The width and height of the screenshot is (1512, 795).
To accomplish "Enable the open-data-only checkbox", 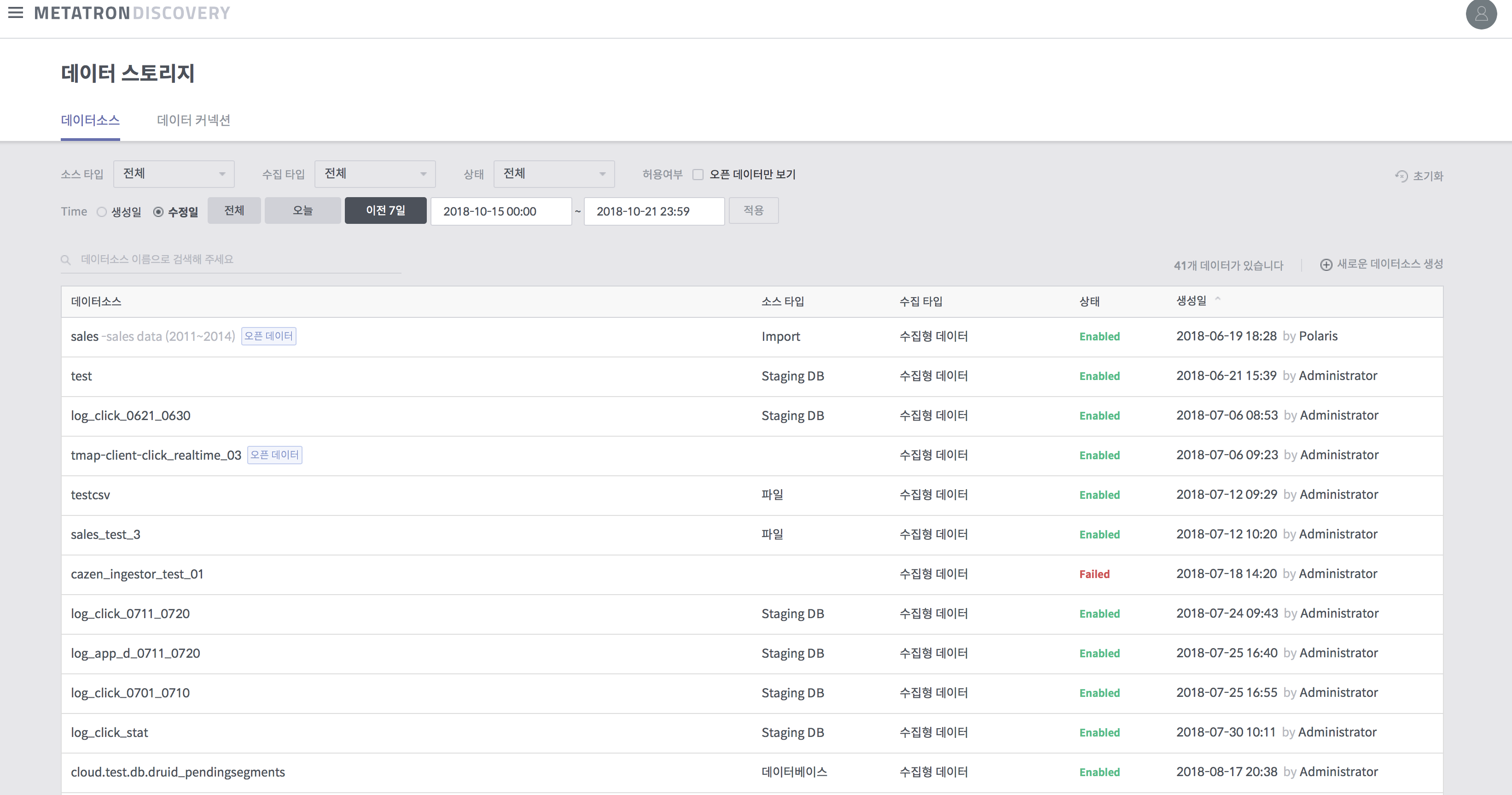I will 698,175.
